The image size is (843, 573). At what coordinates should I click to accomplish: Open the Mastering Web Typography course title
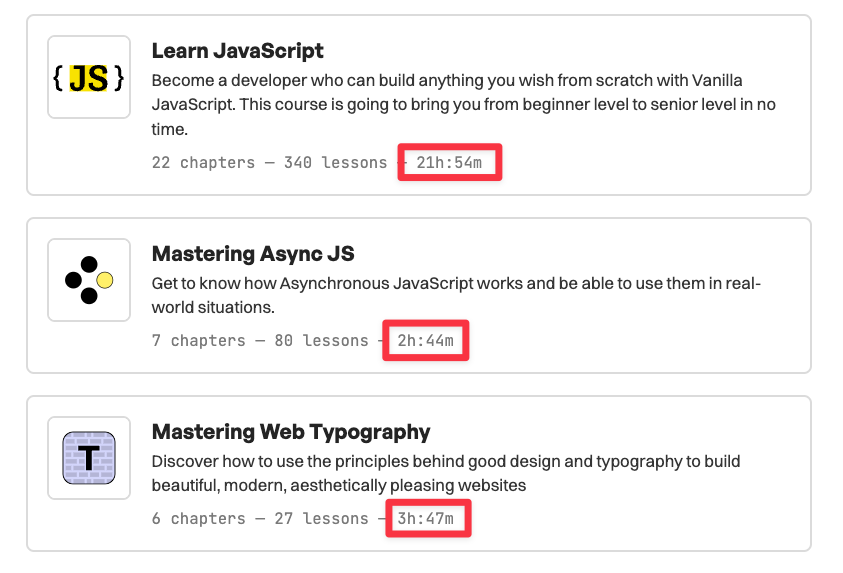pyautogui.click(x=291, y=432)
